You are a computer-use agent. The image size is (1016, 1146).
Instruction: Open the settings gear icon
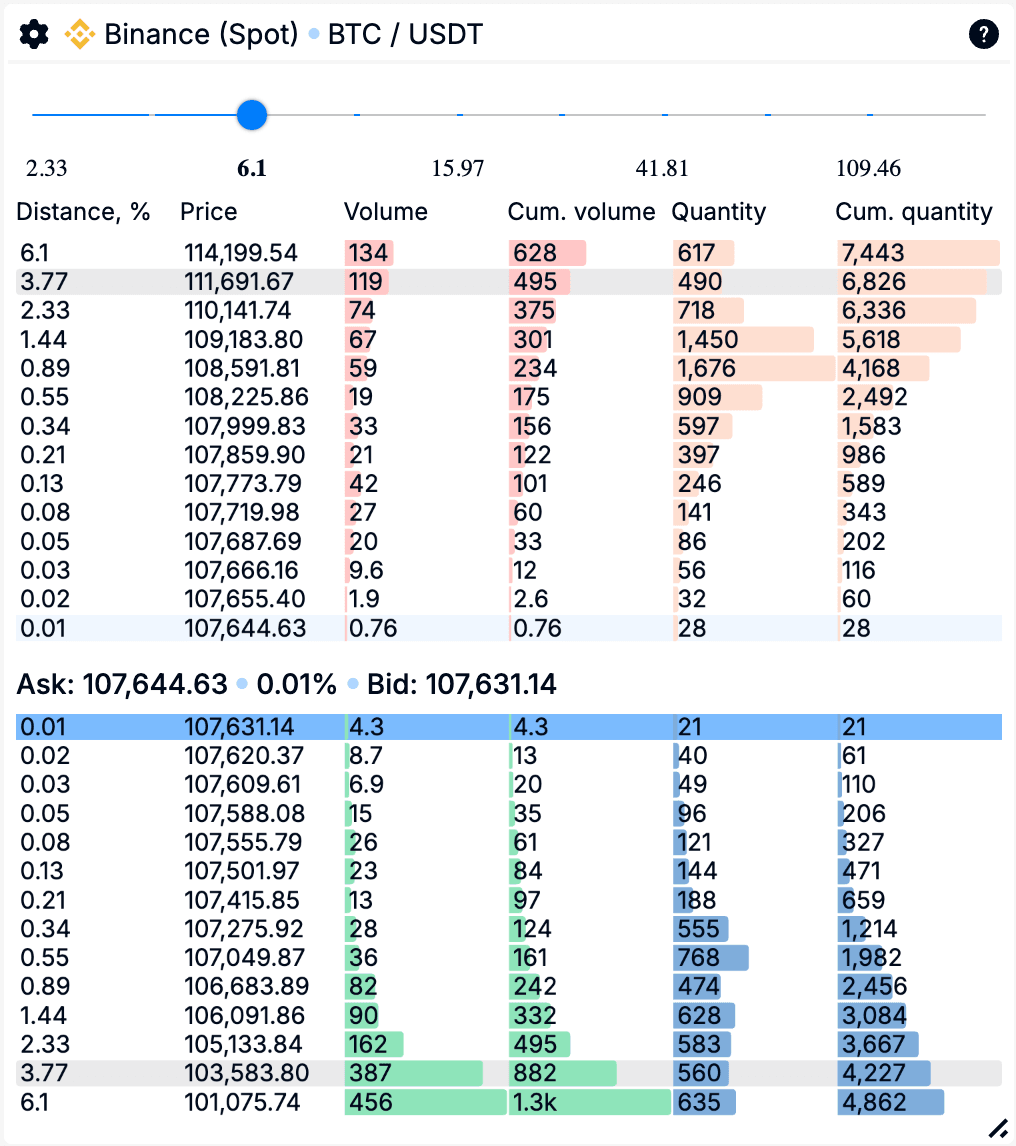pos(34,35)
